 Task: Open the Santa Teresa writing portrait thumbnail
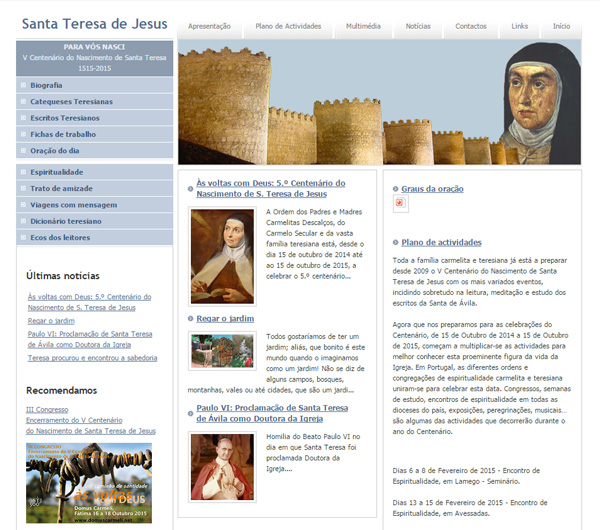[222, 256]
